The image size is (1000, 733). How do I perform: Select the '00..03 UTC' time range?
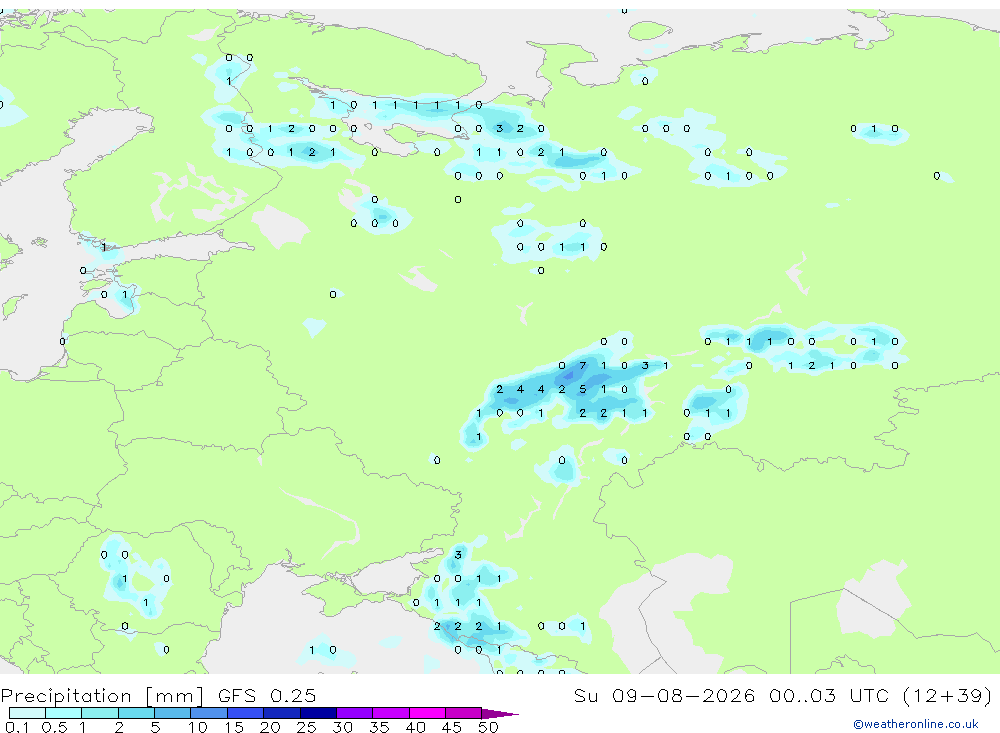pyautogui.click(x=829, y=696)
